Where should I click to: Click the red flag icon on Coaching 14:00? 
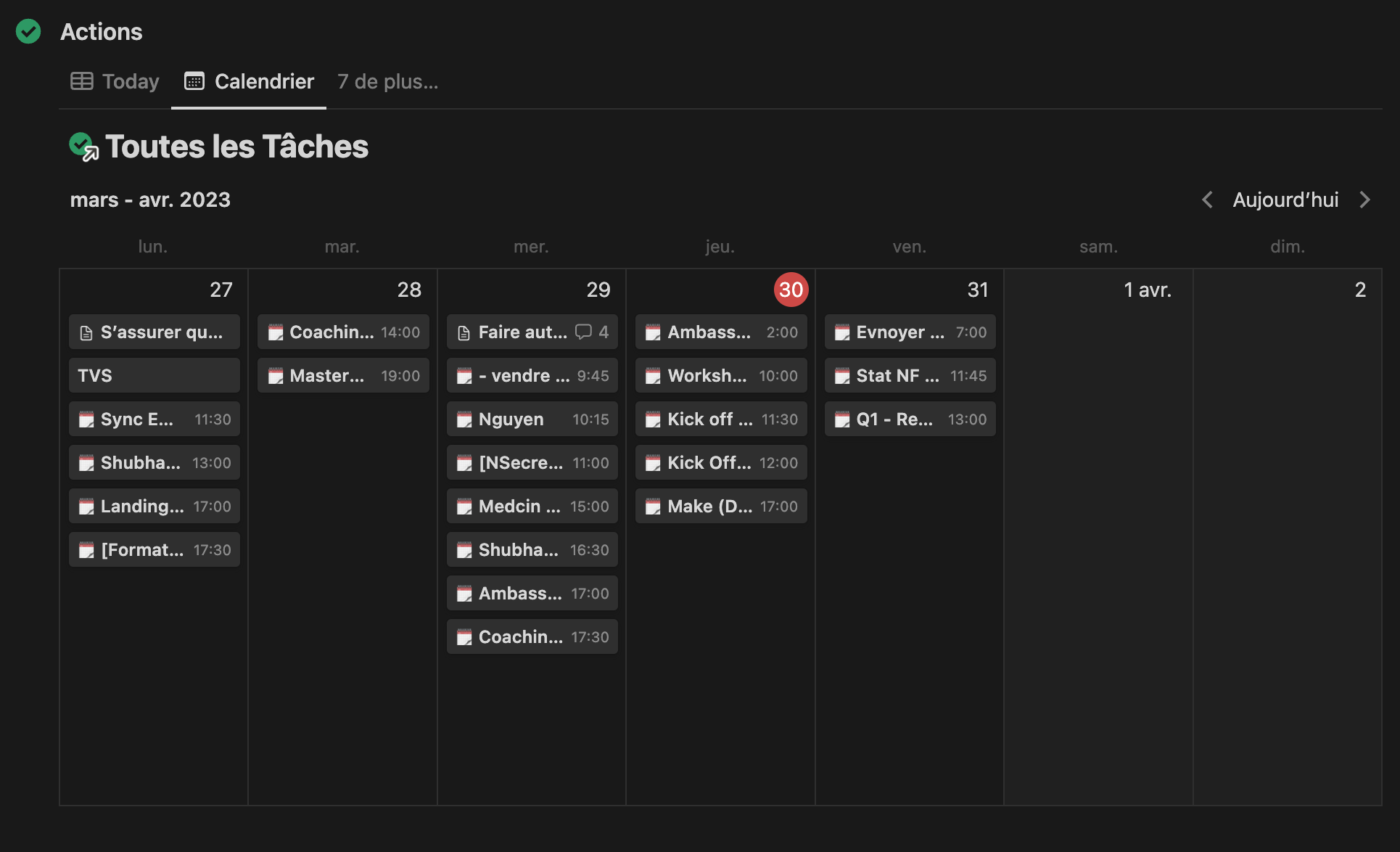(276, 331)
